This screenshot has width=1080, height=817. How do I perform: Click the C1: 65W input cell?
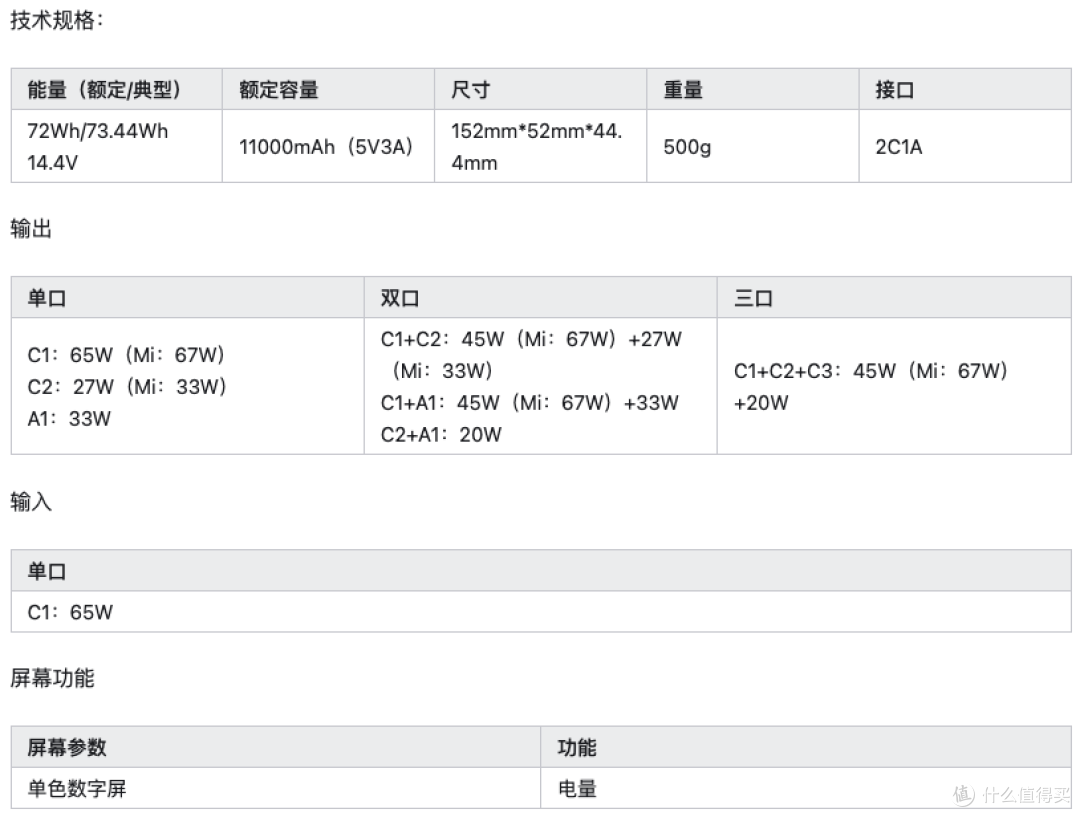click(x=541, y=612)
